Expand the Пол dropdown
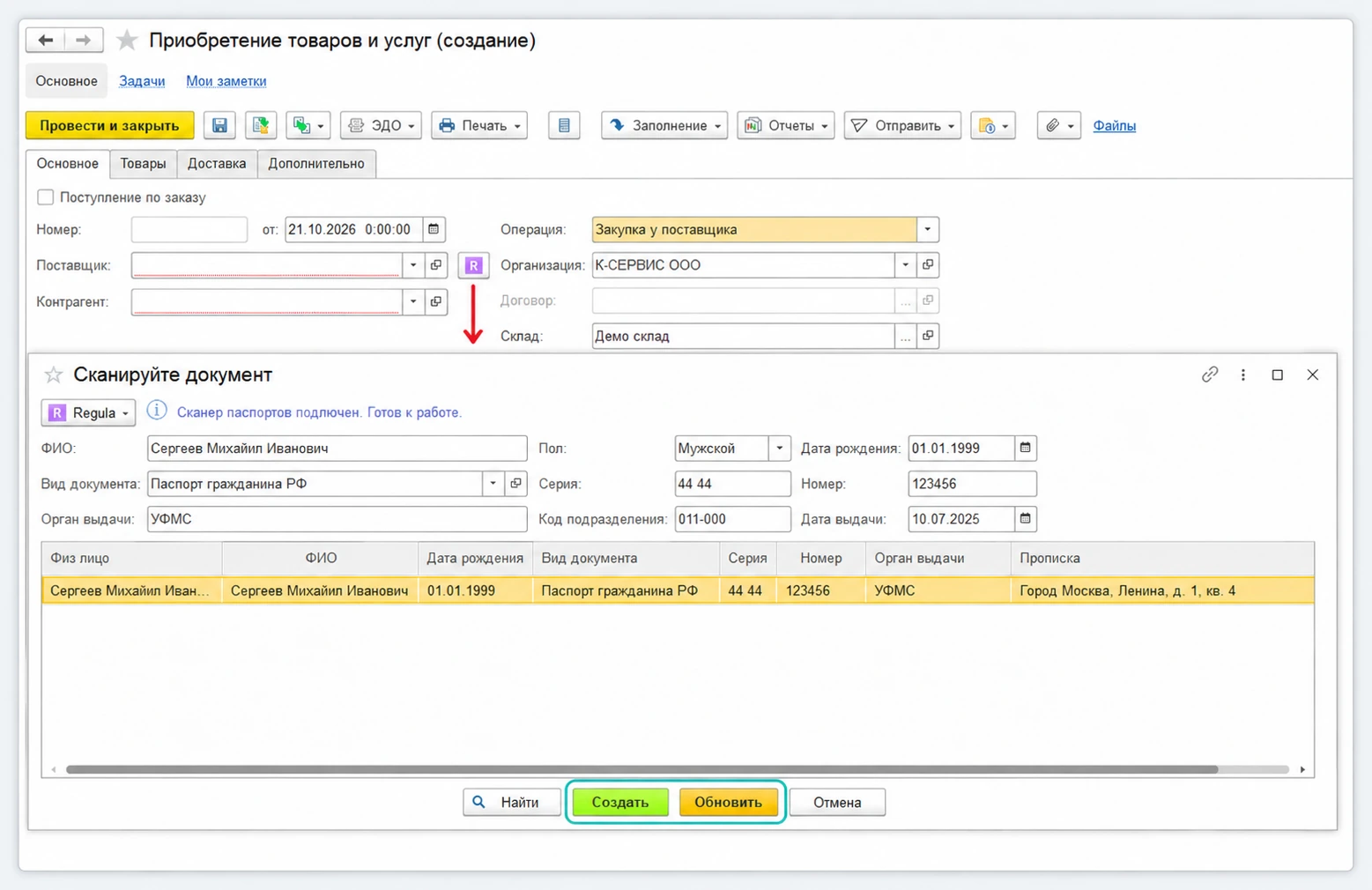The image size is (1372, 890). [x=780, y=448]
